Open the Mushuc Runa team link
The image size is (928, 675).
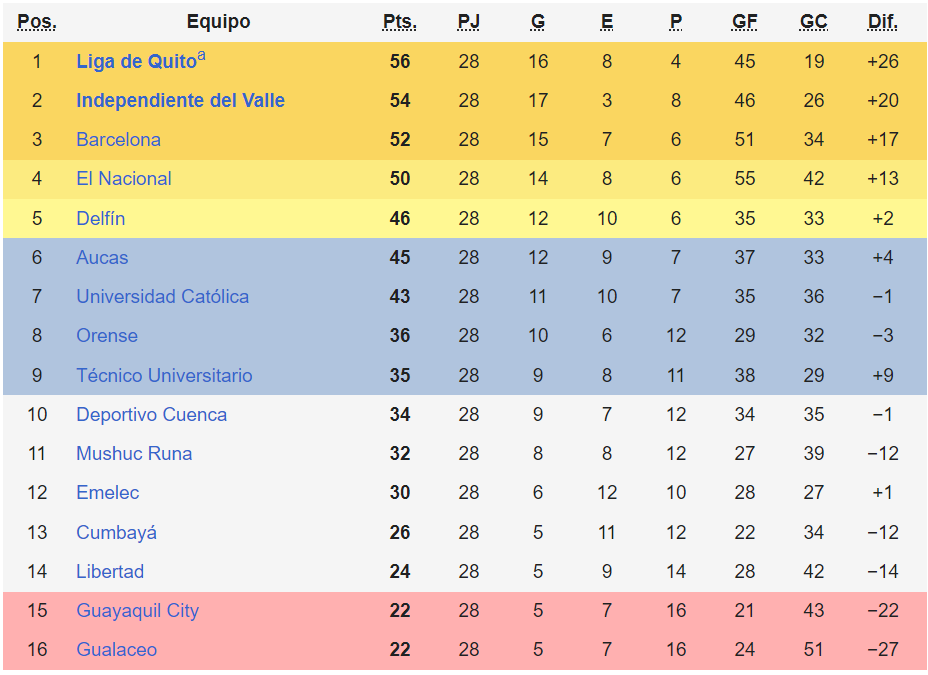[x=133, y=454]
